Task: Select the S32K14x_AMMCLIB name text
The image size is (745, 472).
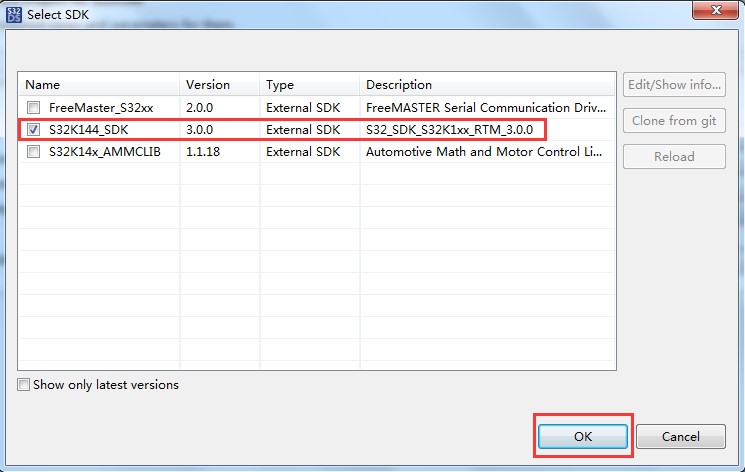Action: click(x=105, y=152)
